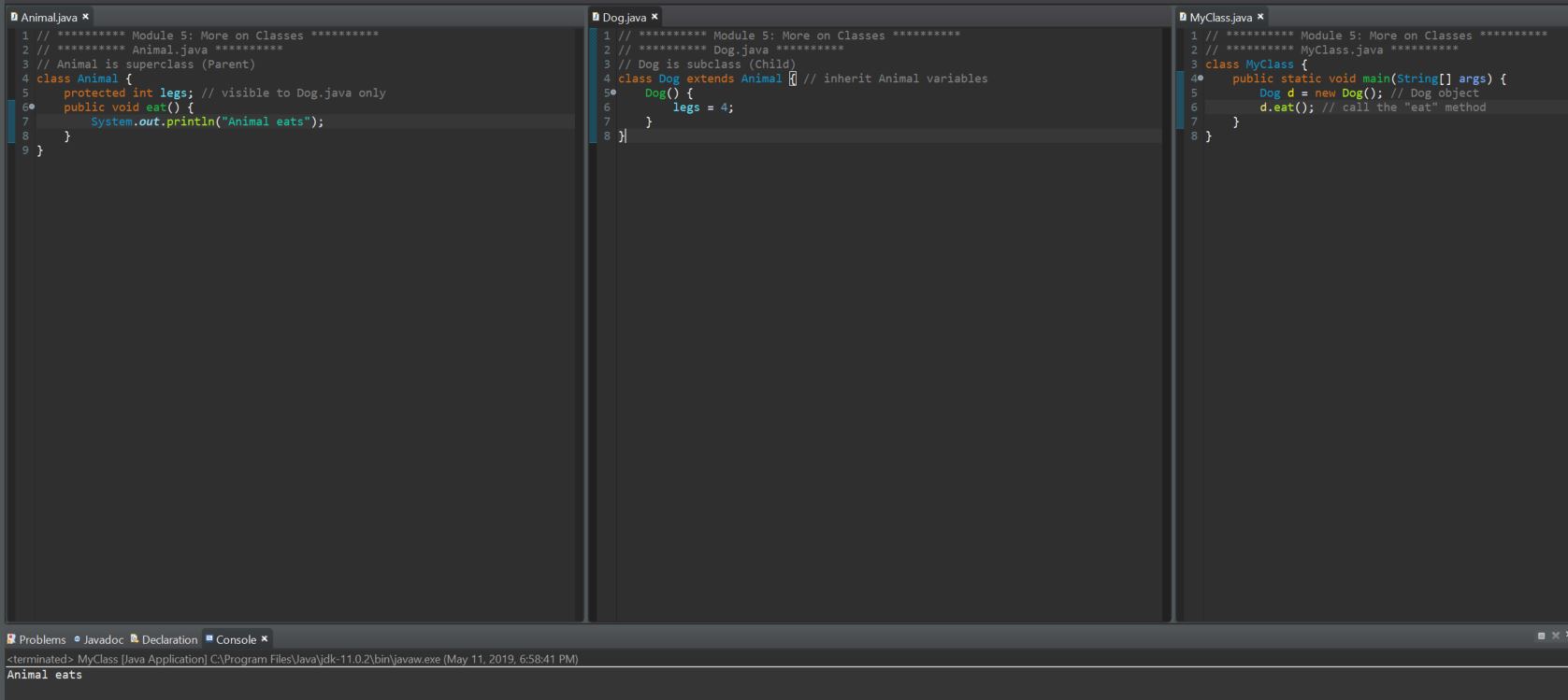Close the Console view tab
This screenshot has height=700, width=1568.
265,639
